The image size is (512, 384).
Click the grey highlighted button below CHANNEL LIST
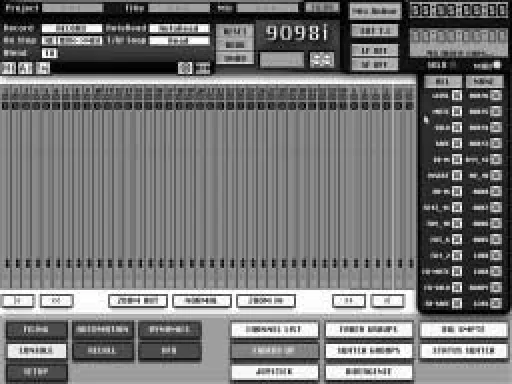coord(274,351)
